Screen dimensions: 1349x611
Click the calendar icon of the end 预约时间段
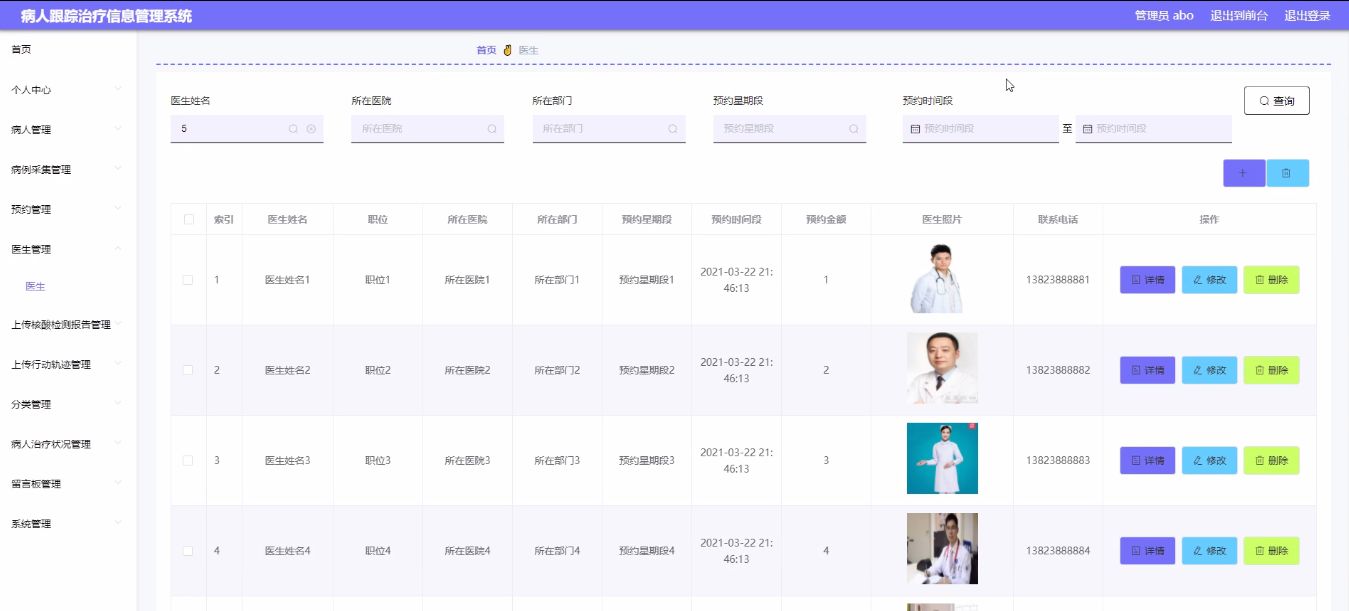point(1088,129)
